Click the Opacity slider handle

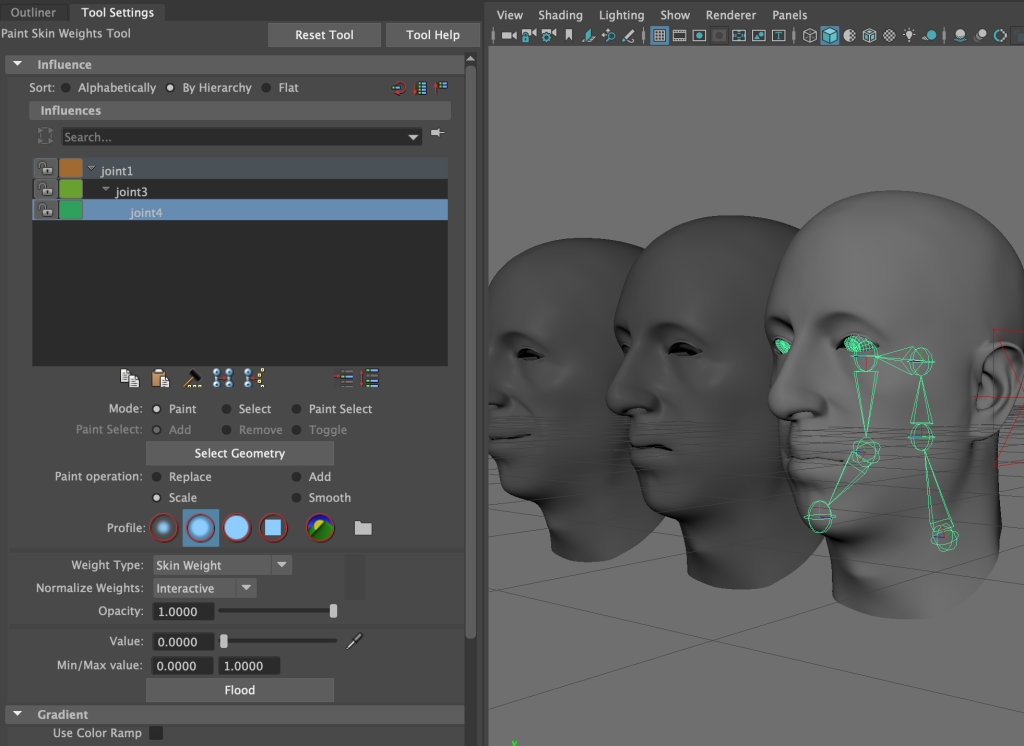[333, 611]
